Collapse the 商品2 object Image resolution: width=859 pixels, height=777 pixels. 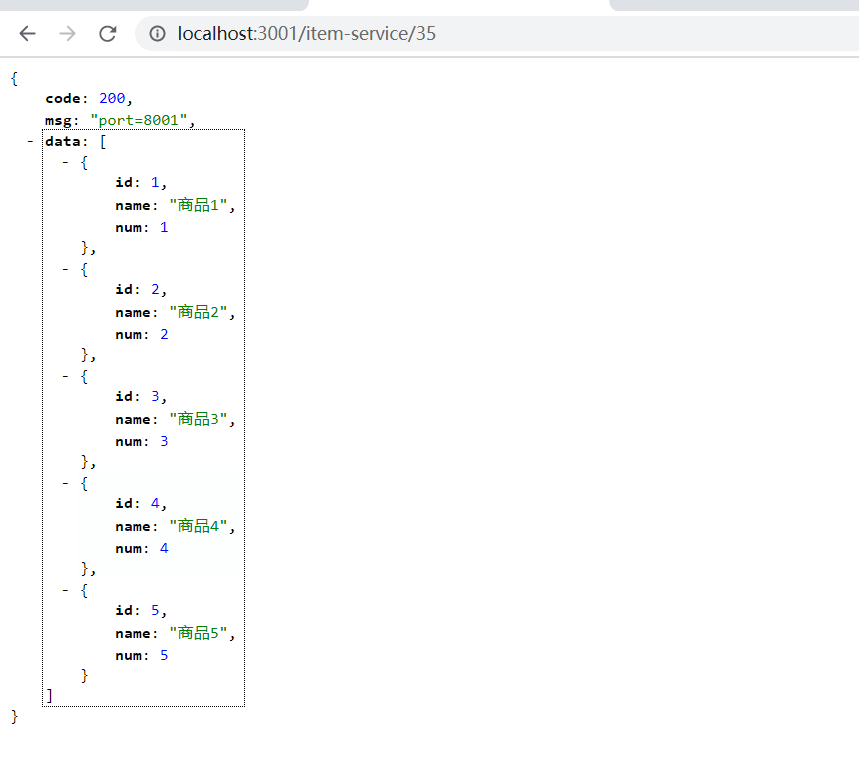pyautogui.click(x=65, y=269)
